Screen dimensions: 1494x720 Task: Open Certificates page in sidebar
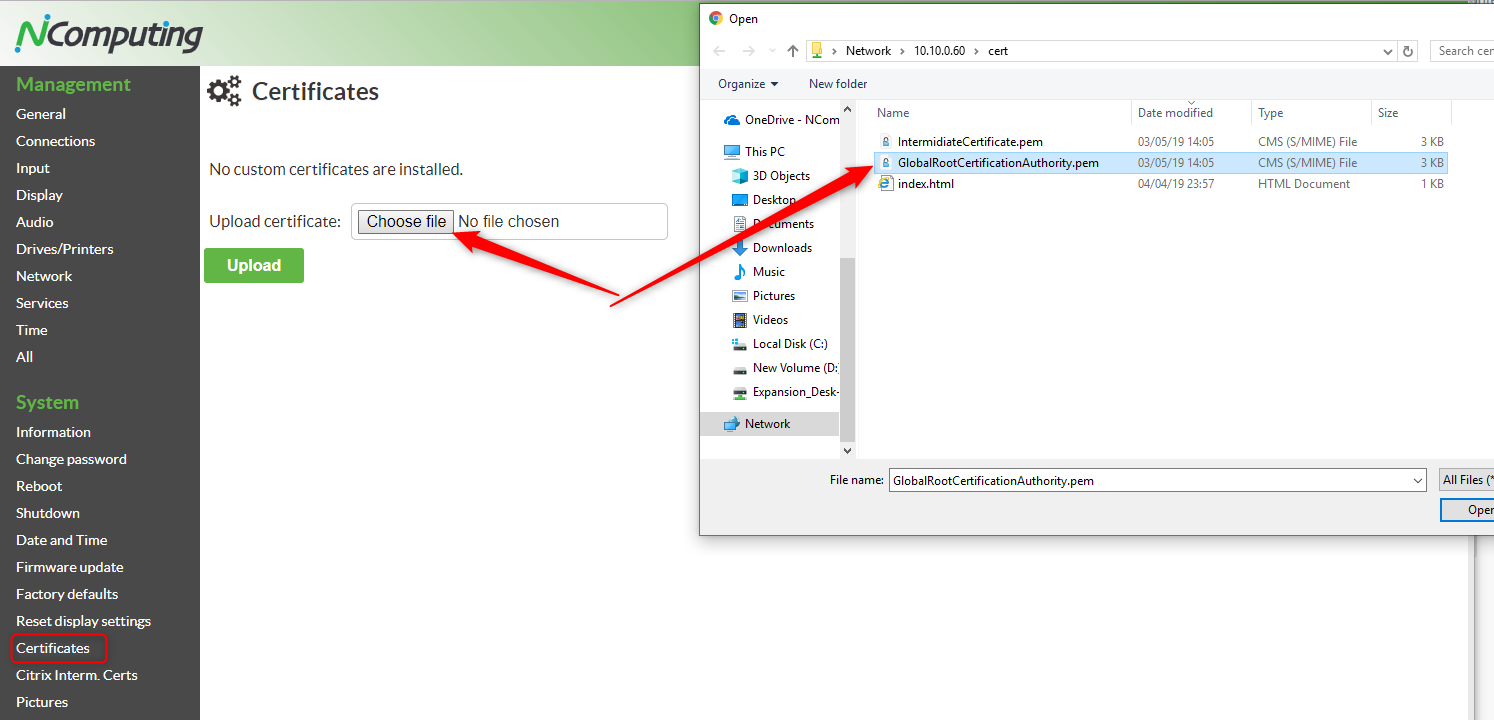pos(53,648)
